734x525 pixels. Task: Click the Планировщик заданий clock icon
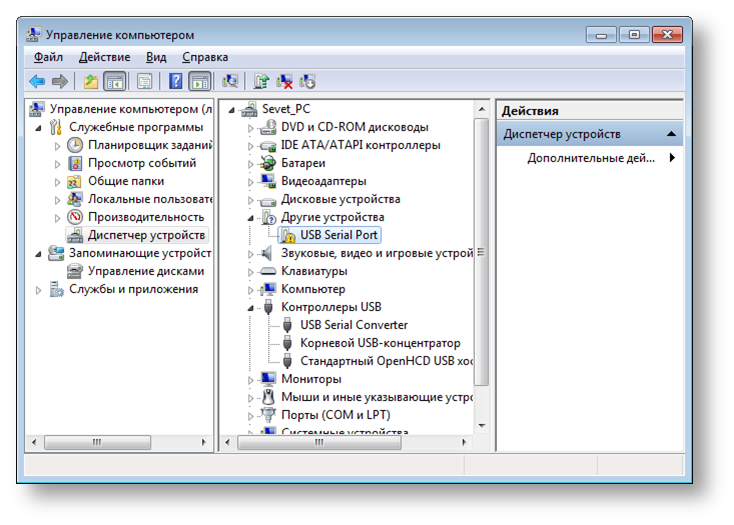pyautogui.click(x=75, y=145)
